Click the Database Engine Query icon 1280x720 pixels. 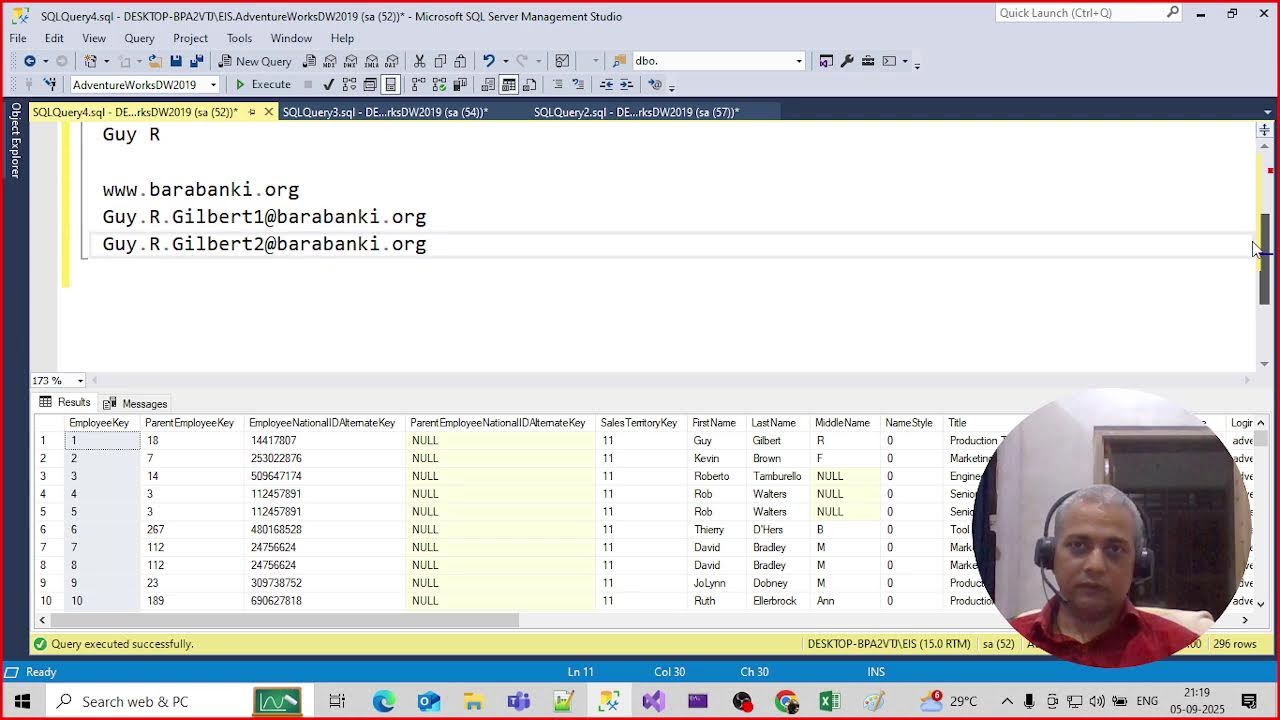(309, 61)
